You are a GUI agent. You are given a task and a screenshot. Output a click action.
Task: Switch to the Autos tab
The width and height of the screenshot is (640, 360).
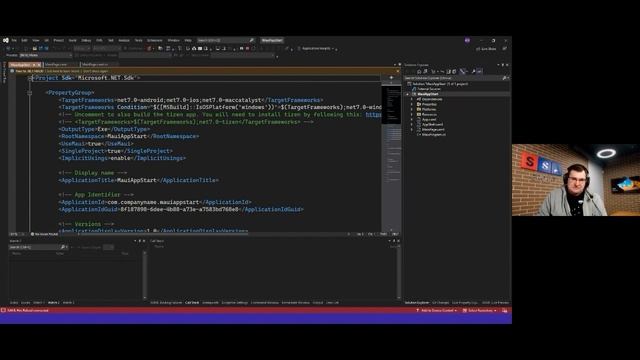pos(14,303)
